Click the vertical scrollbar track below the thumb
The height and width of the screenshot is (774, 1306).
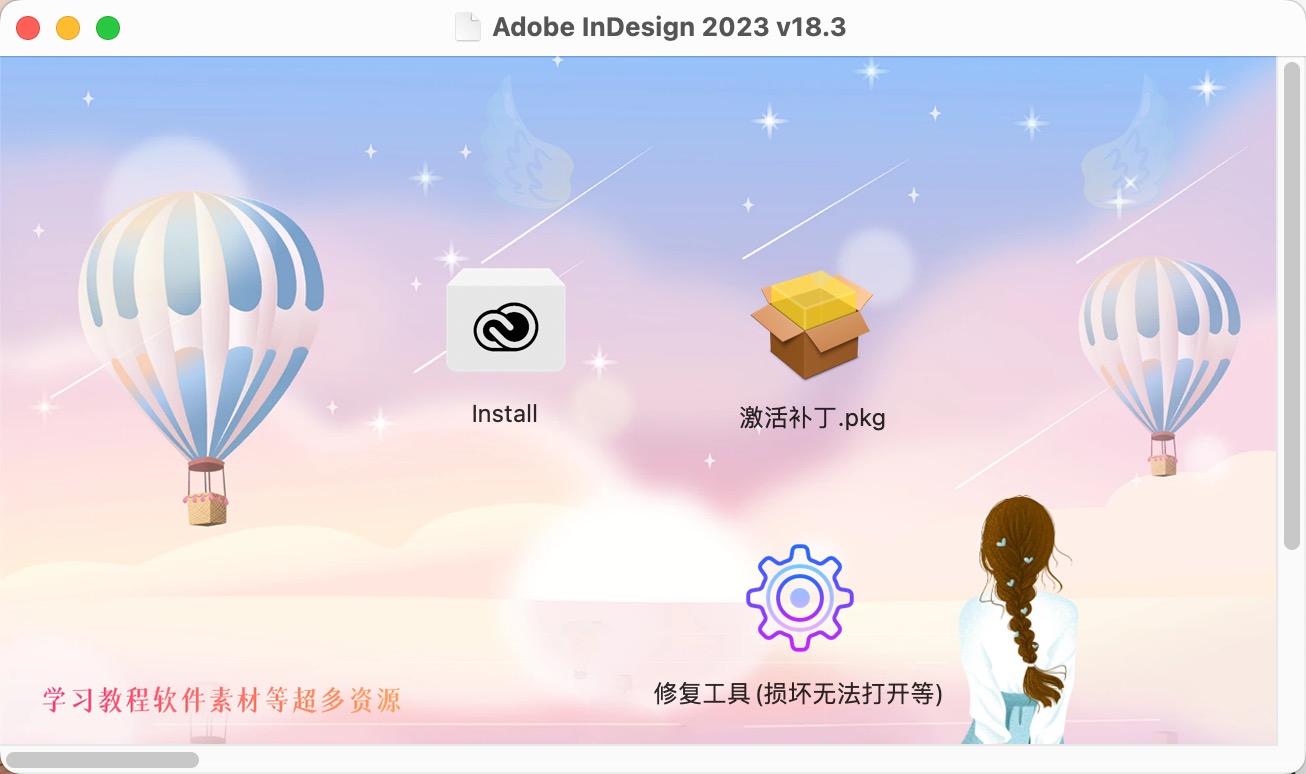click(x=1291, y=647)
